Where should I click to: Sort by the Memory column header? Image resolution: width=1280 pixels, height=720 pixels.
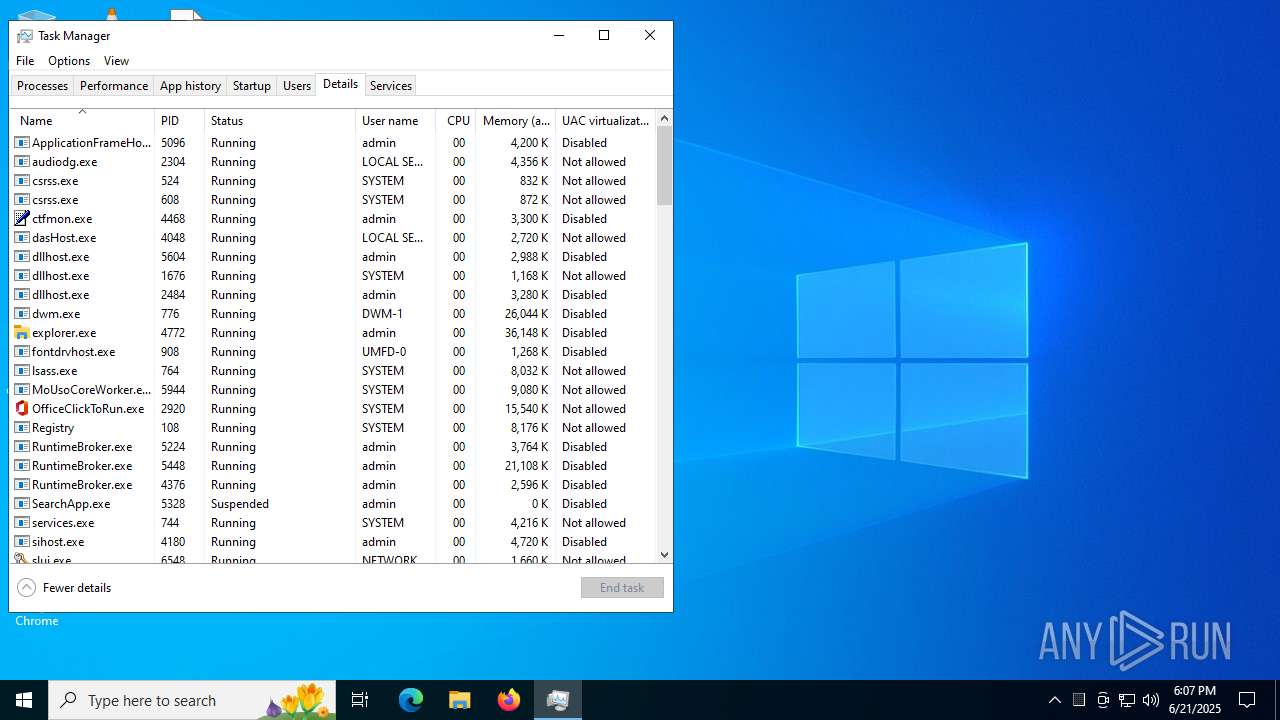coord(516,120)
